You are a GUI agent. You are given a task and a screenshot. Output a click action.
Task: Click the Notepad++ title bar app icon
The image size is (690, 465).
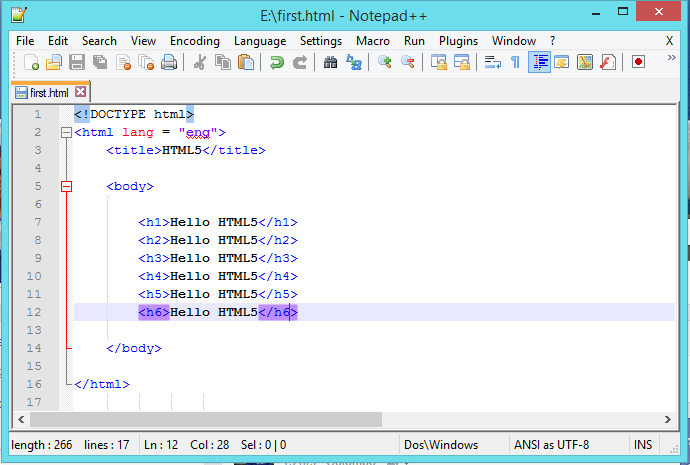[x=18, y=15]
